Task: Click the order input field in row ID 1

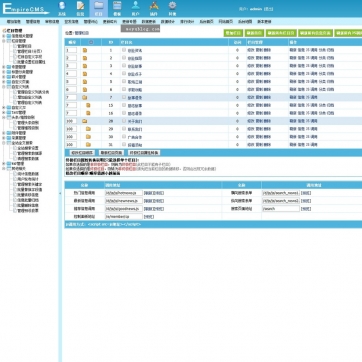Action: pyautogui.click(x=71, y=50)
